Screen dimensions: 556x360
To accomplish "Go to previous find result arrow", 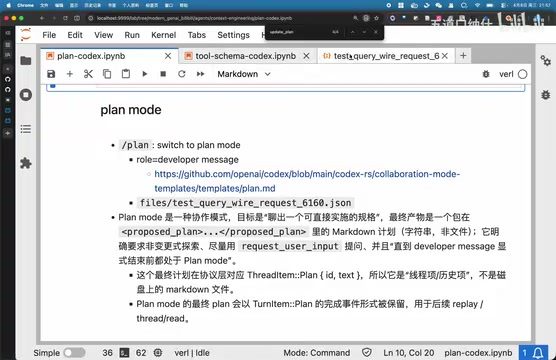I will (352, 32).
